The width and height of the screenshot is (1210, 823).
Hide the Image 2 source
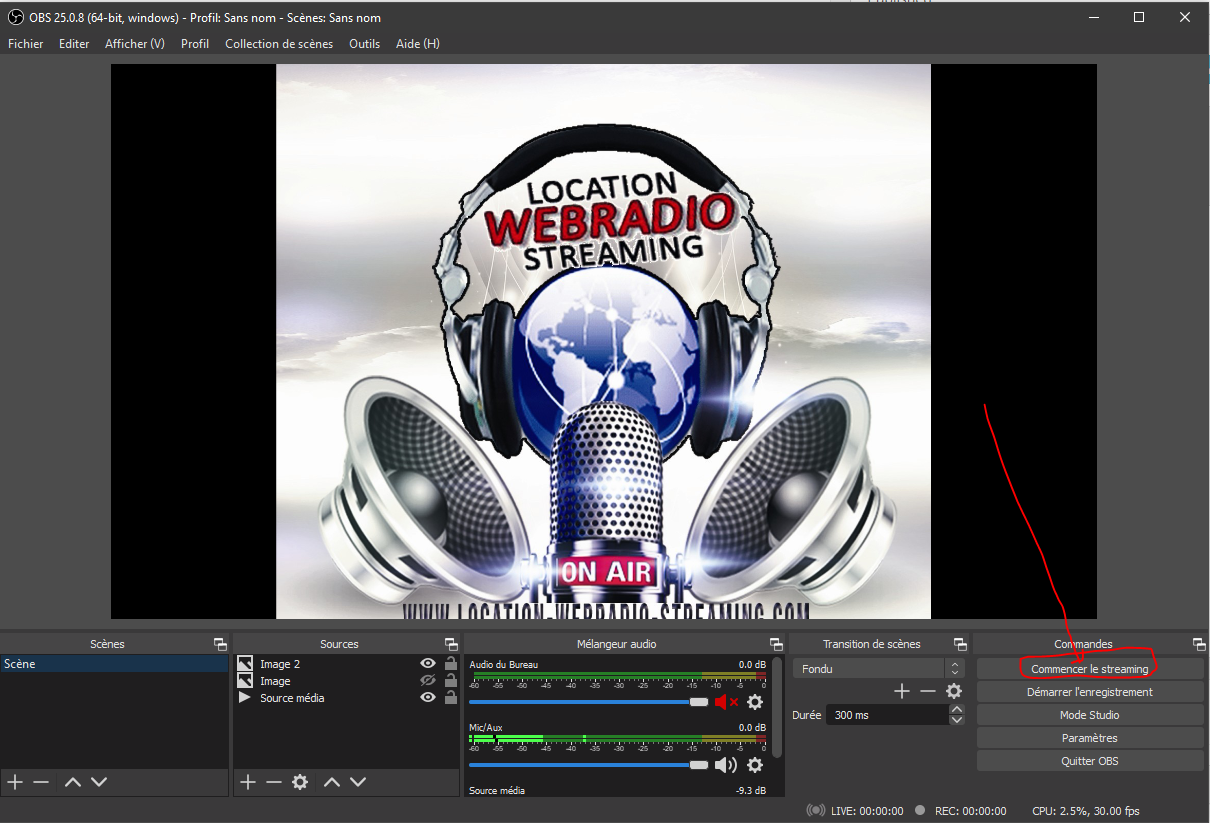coord(428,664)
